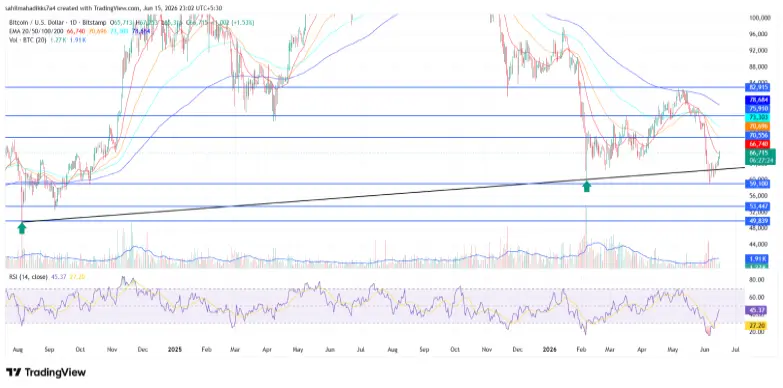The height and width of the screenshot is (388, 783).
Task: Click the 44,000 price axis label
Action: 759,244
